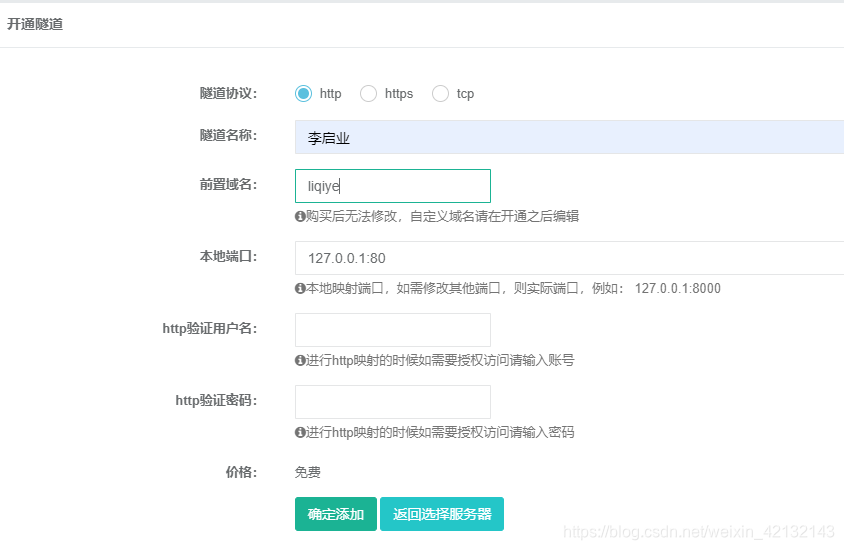Click the http验证密码 label

[216, 400]
